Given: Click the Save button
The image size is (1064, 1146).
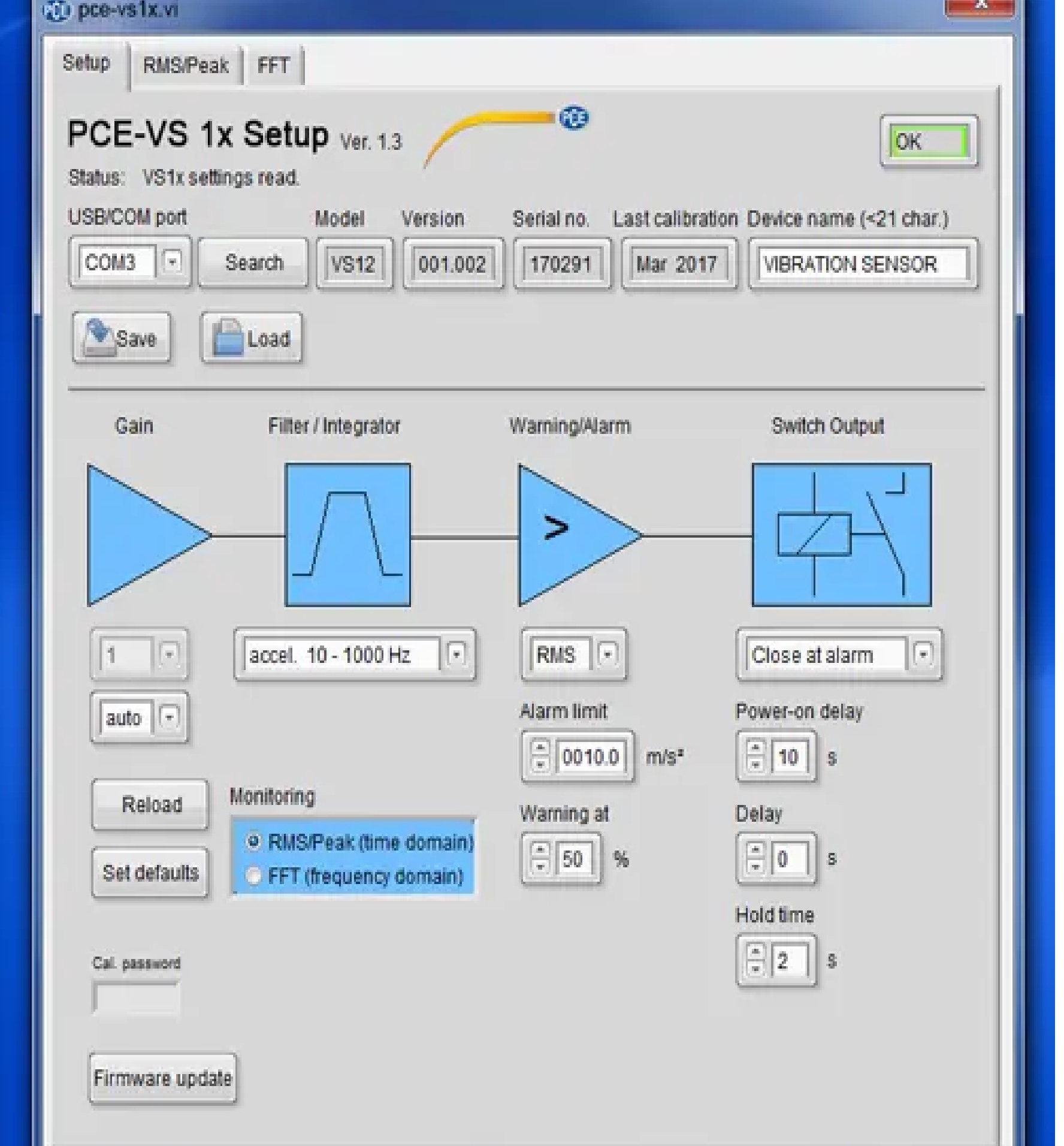Looking at the screenshot, I should point(122,338).
